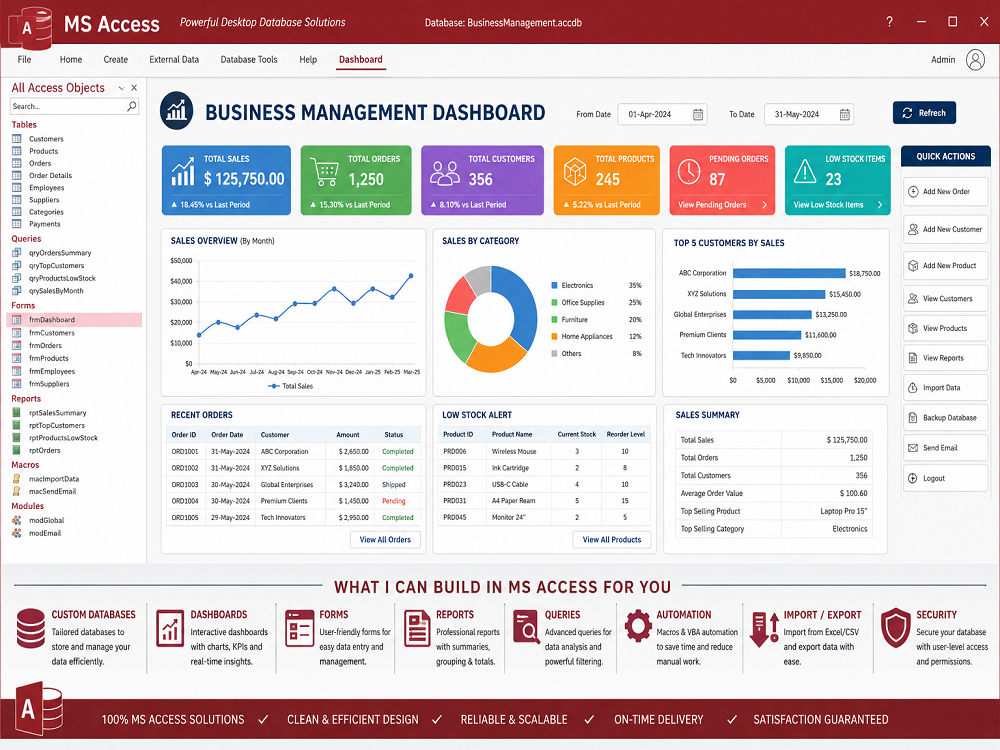Viewport: 1000px width, 750px height.
Task: Click the dashboard chart logo icon
Action: tap(177, 110)
